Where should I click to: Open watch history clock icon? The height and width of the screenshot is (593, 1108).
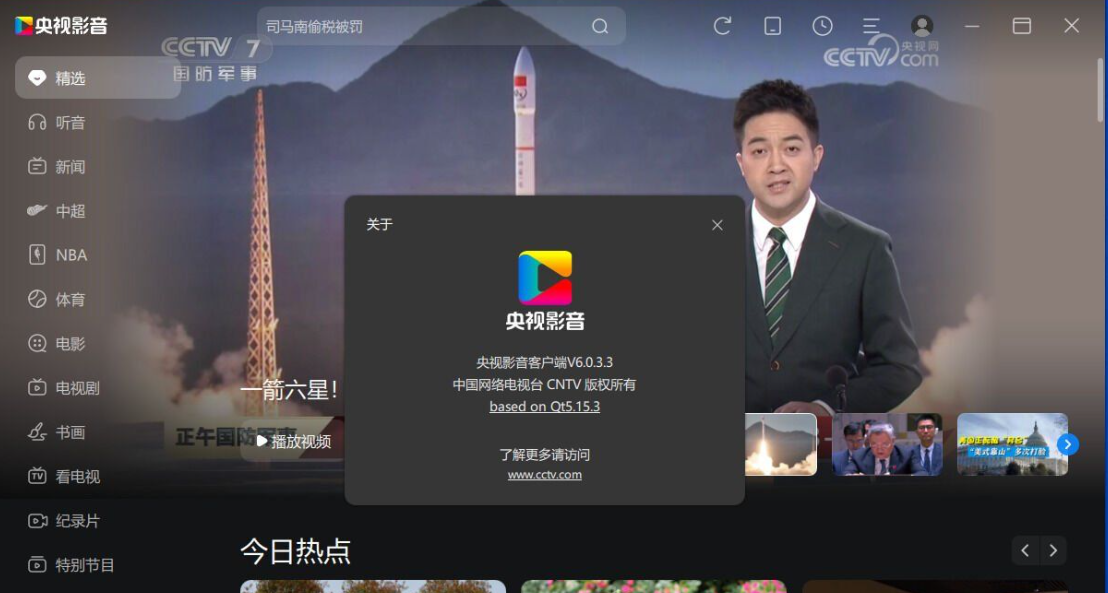pos(822,26)
